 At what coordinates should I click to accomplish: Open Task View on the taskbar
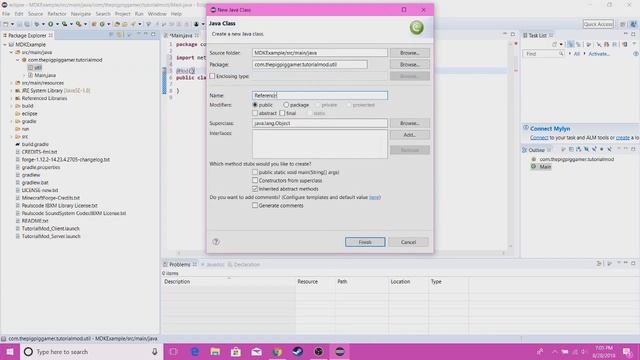pos(173,351)
